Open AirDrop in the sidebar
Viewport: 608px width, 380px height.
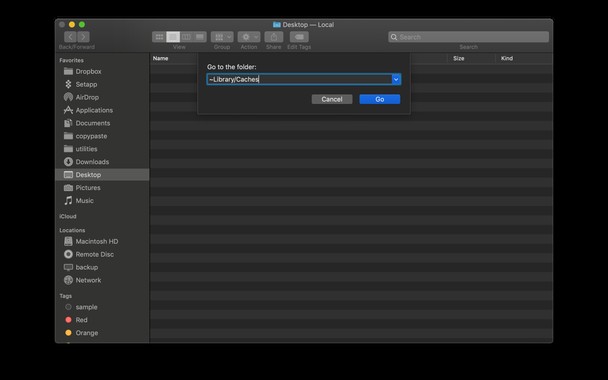pyautogui.click(x=102, y=97)
